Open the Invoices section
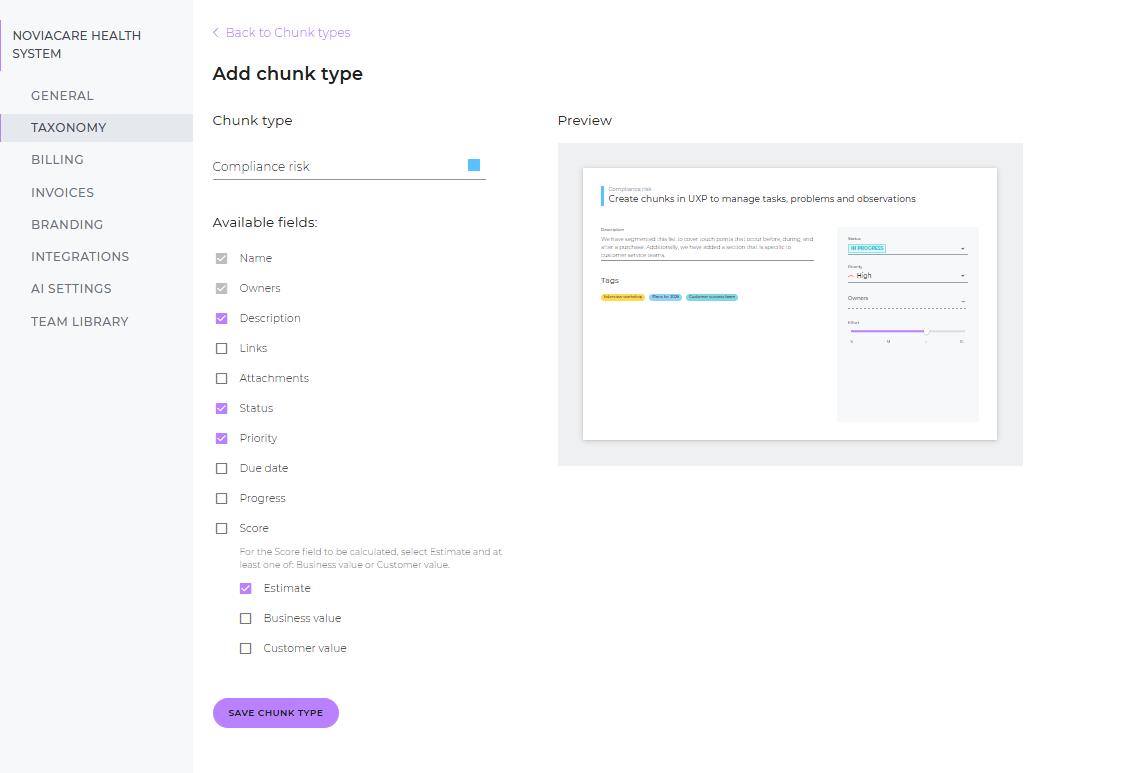The height and width of the screenshot is (773, 1121). (x=62, y=192)
